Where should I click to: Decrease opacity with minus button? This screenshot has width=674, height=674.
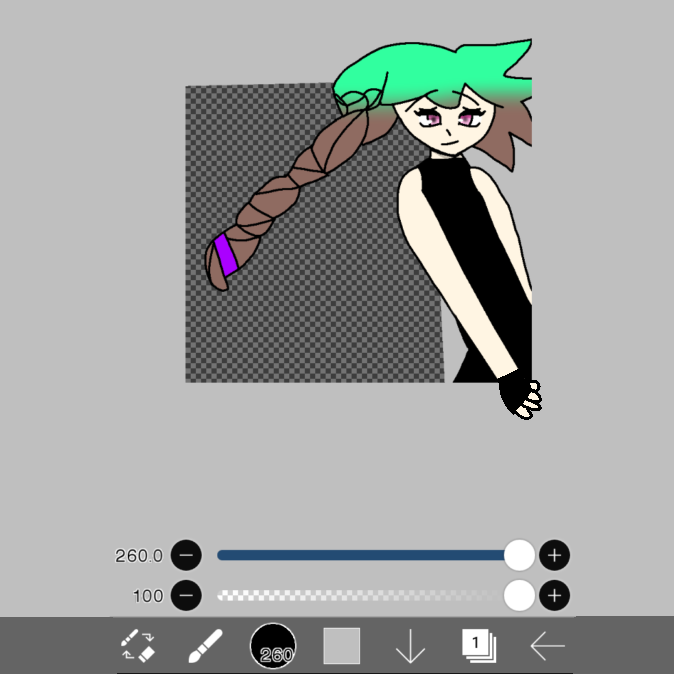186,595
